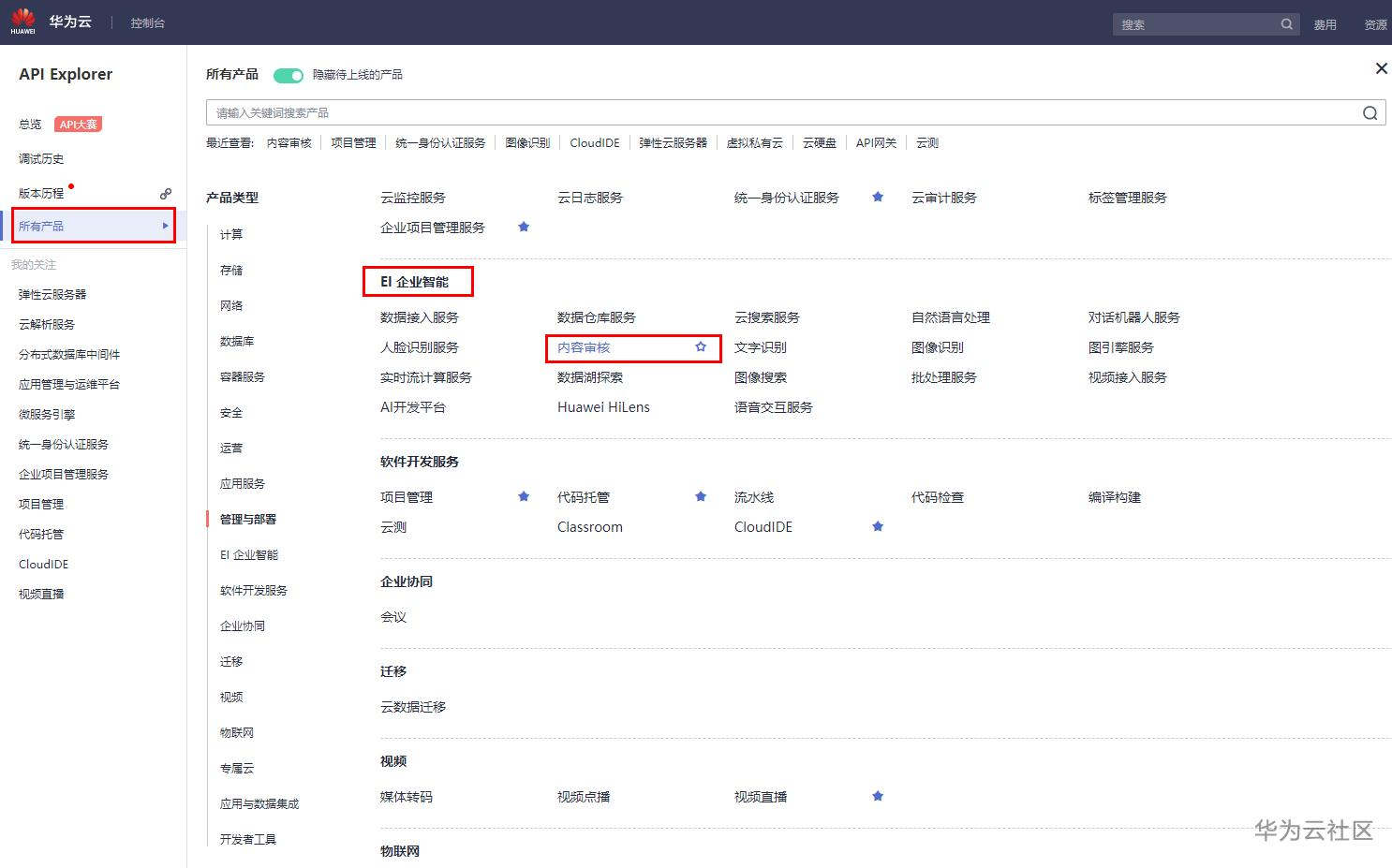
Task: Open 分布式数据库中间件 in sidebar
Action: click(69, 354)
